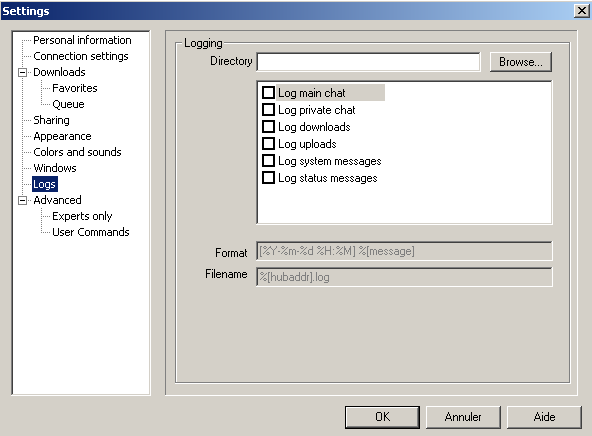Tick the Log private chat checkbox

coord(268,109)
